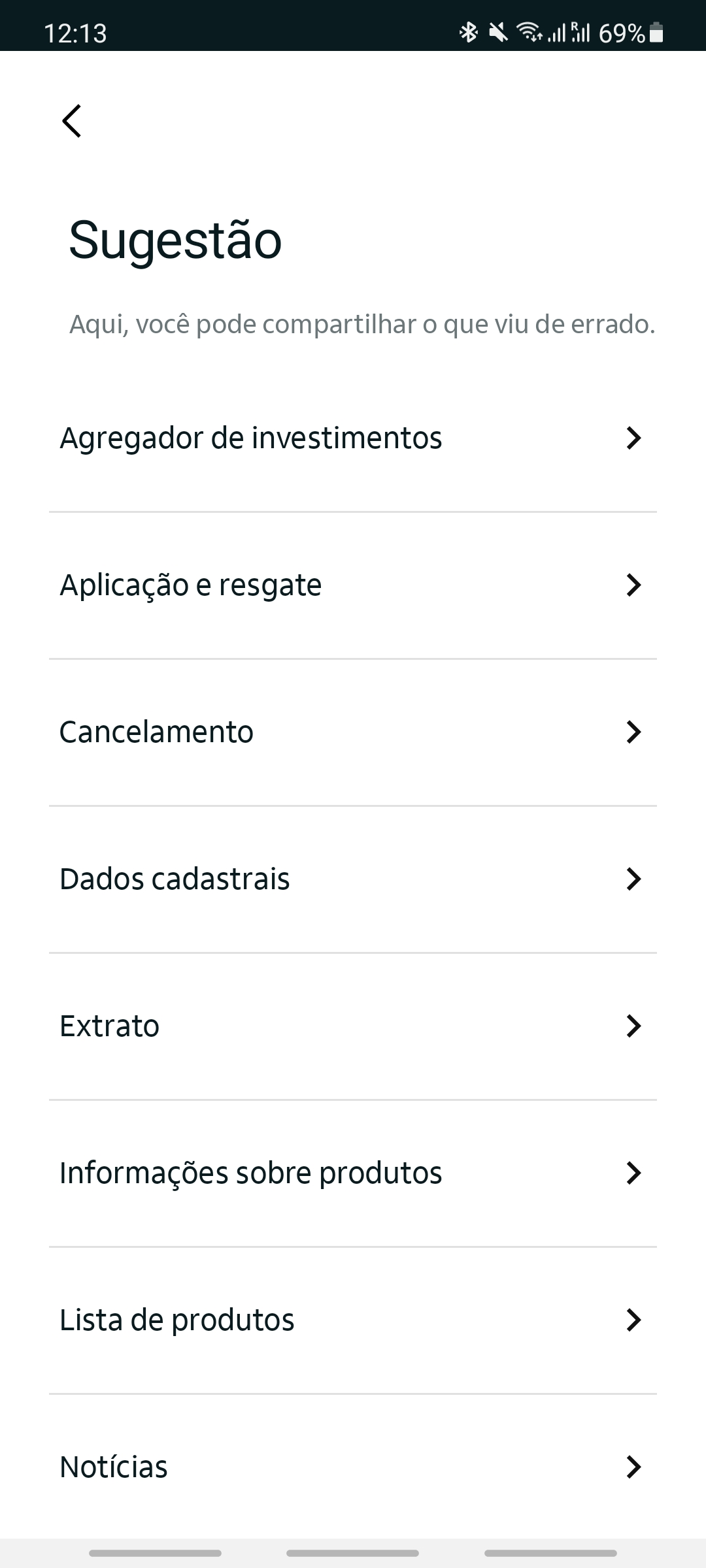
Task: Open Lista de produtos entry
Action: tap(177, 1320)
